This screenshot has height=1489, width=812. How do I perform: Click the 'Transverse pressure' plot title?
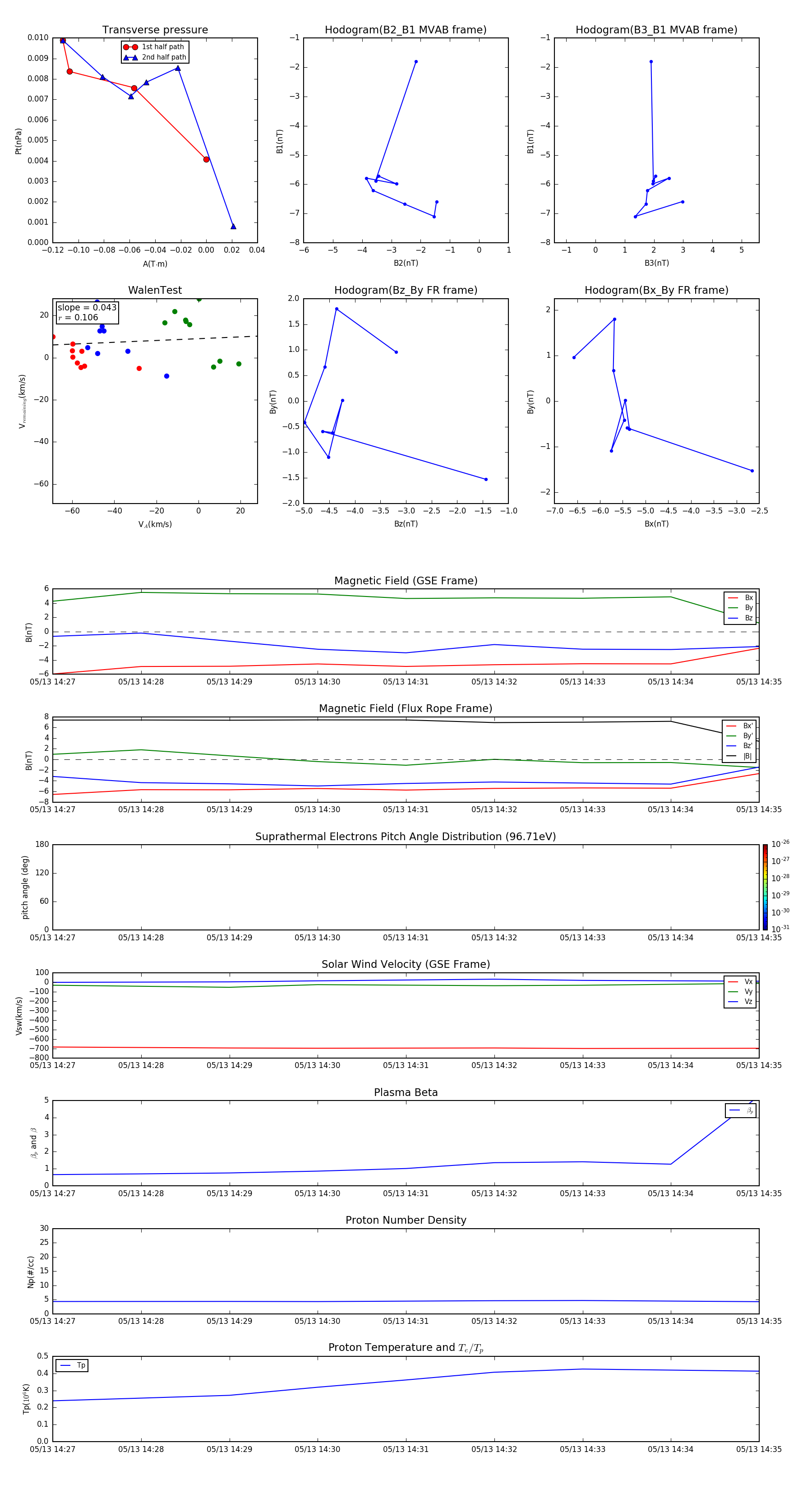click(x=155, y=29)
